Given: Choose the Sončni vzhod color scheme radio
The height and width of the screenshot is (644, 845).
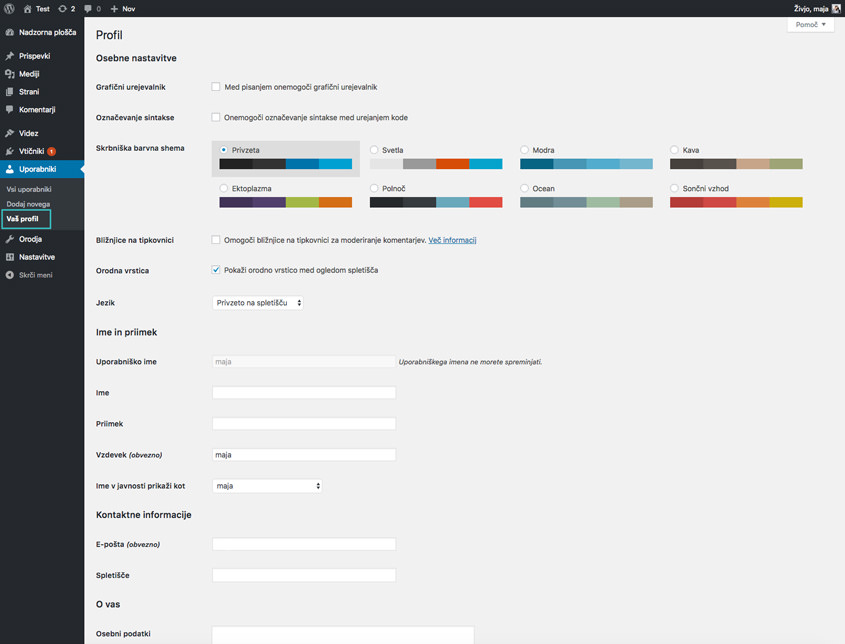Looking at the screenshot, I should 674,188.
